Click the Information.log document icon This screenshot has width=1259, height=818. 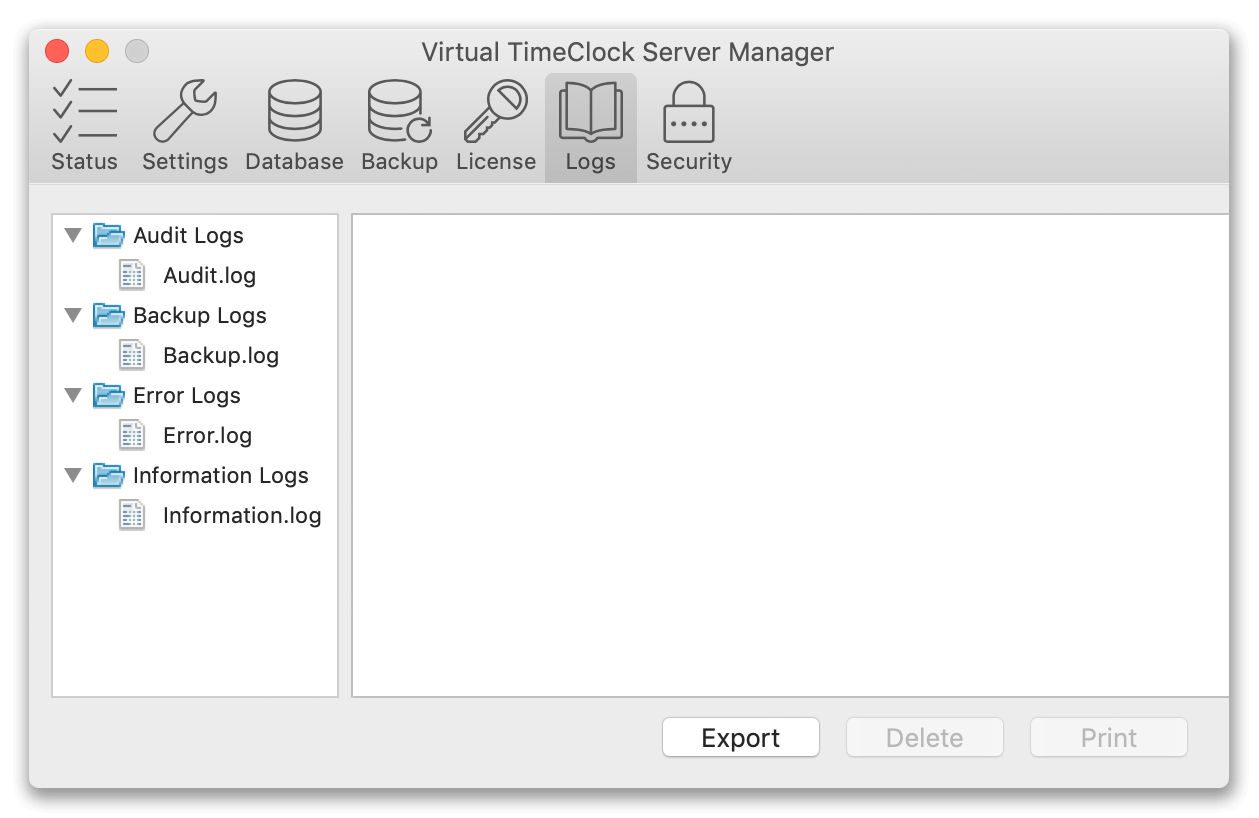(x=131, y=514)
